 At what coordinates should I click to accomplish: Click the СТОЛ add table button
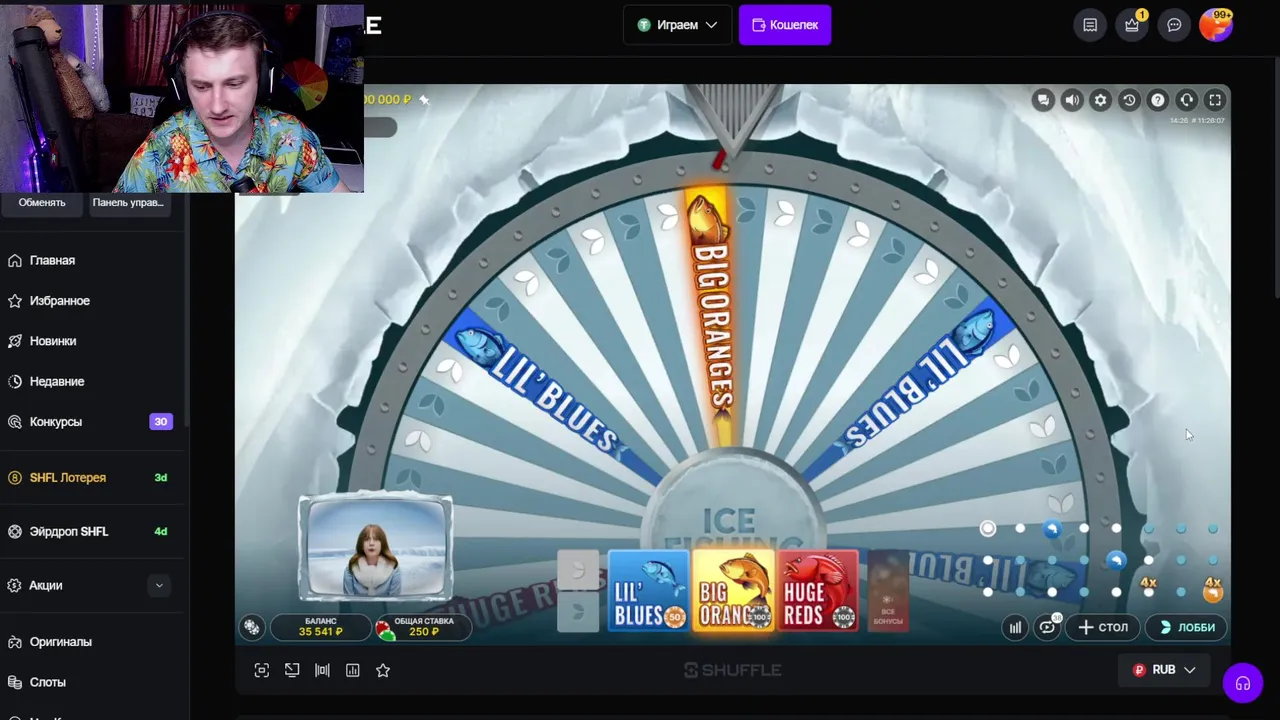pyautogui.click(x=1103, y=627)
